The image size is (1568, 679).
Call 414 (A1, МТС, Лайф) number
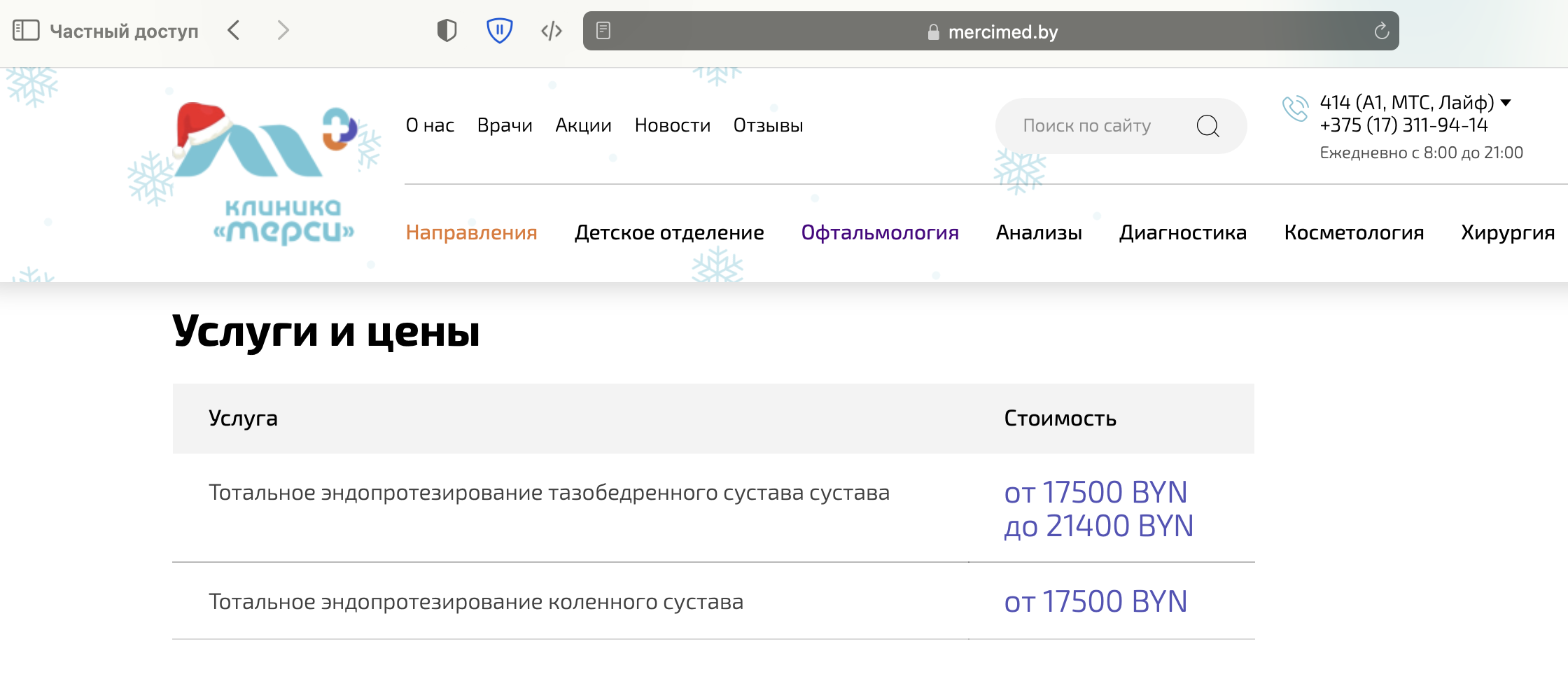pos(1406,103)
